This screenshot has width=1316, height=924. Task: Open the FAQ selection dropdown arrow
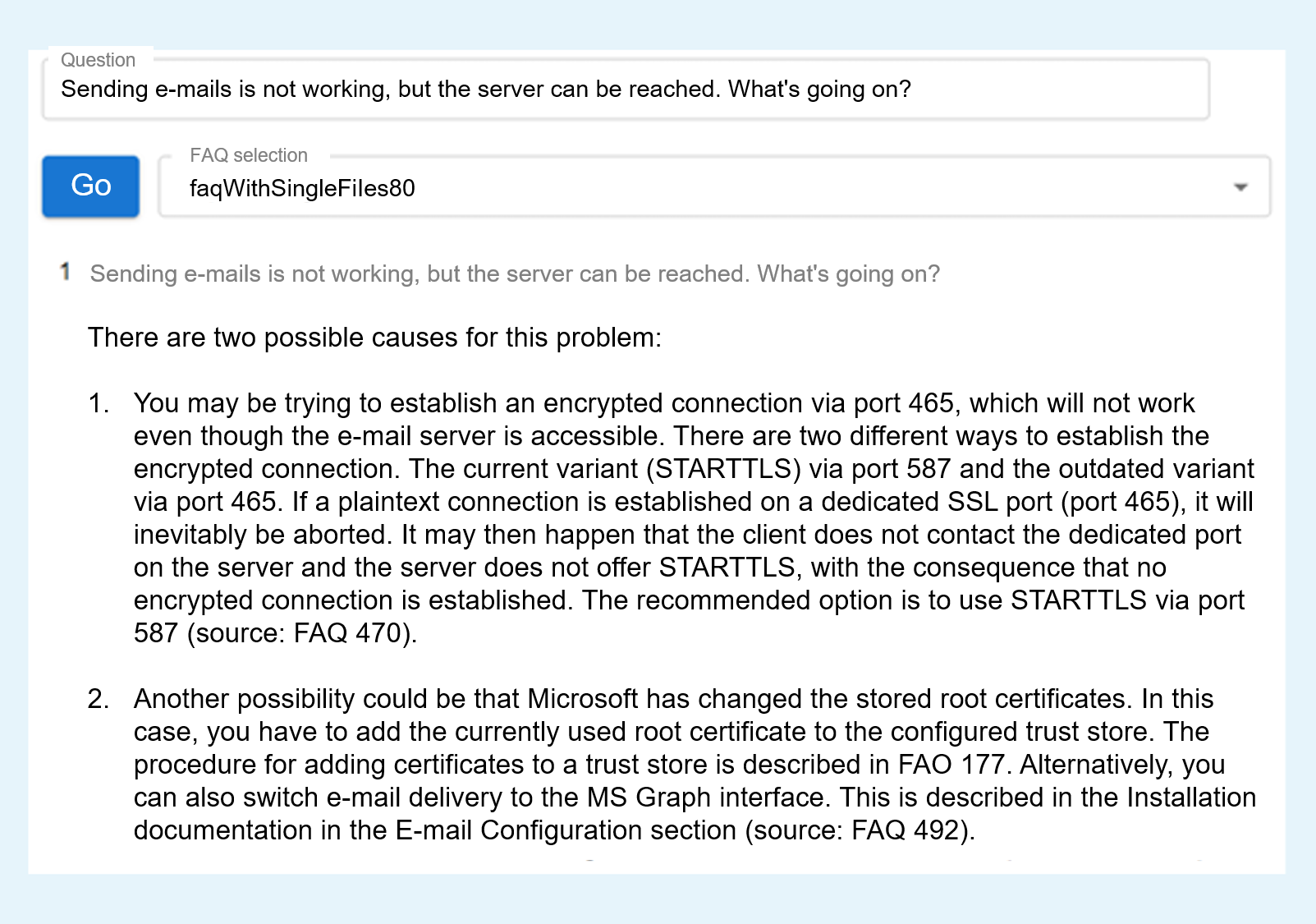pyautogui.click(x=1240, y=187)
